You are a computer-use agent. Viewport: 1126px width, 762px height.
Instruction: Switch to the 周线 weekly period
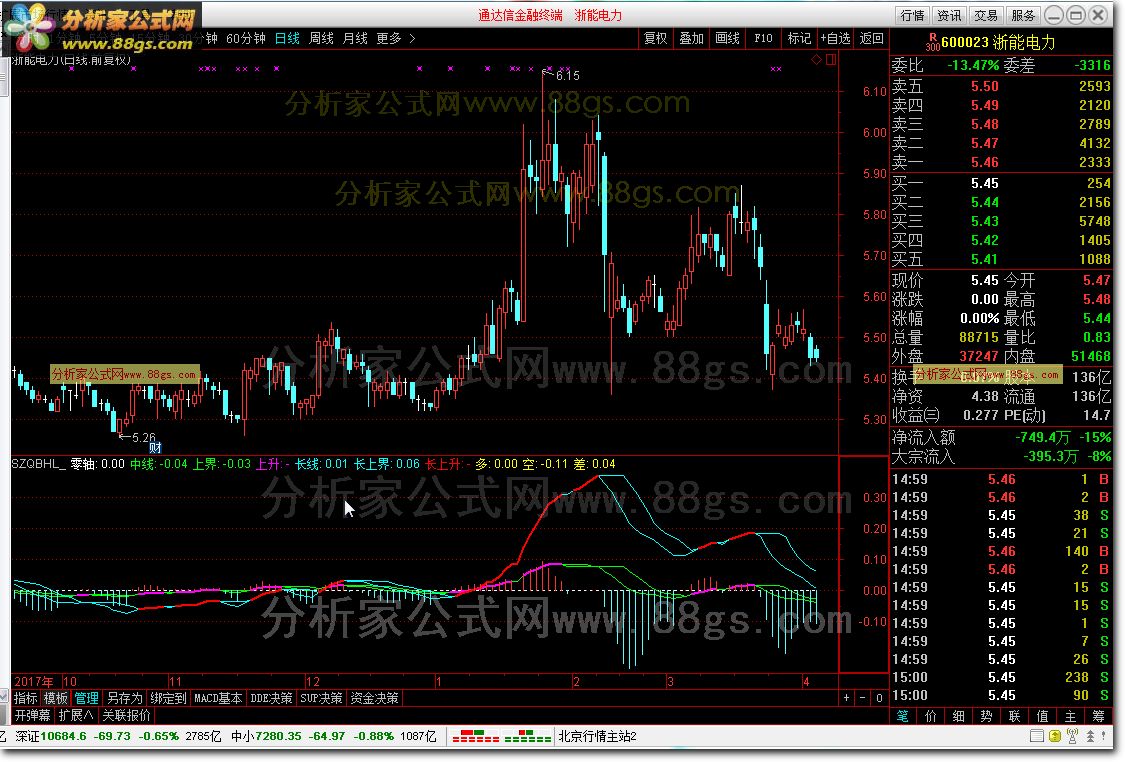pos(321,38)
